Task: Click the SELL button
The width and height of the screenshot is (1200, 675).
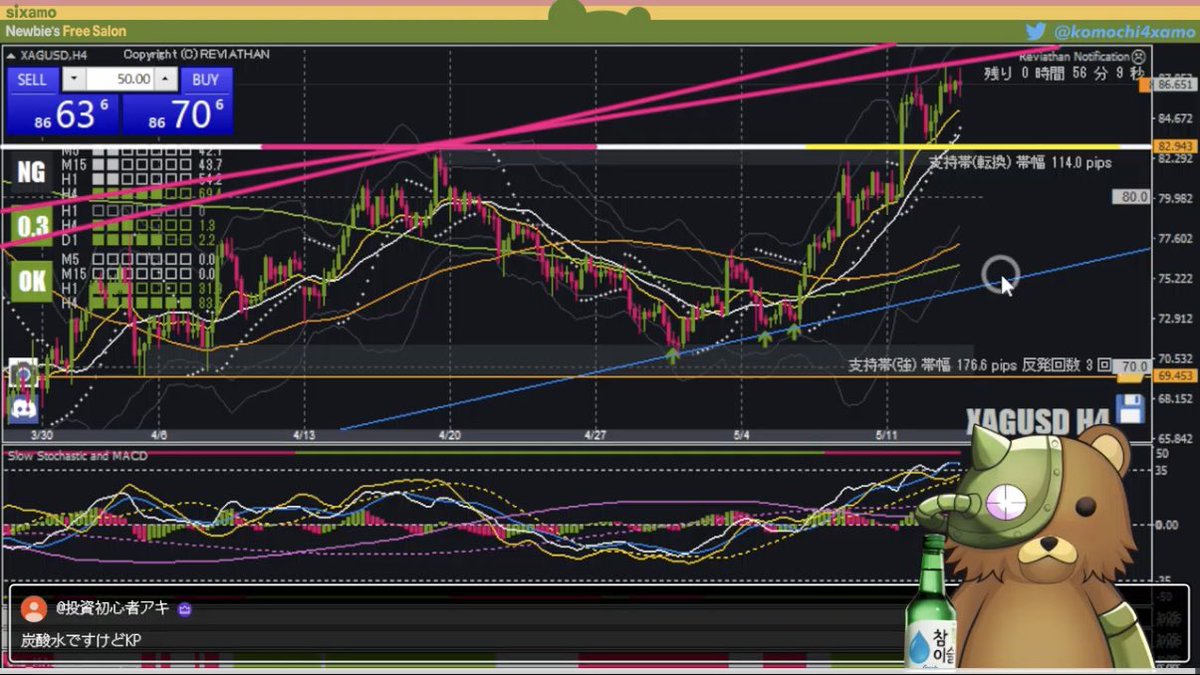Action: click(x=33, y=79)
